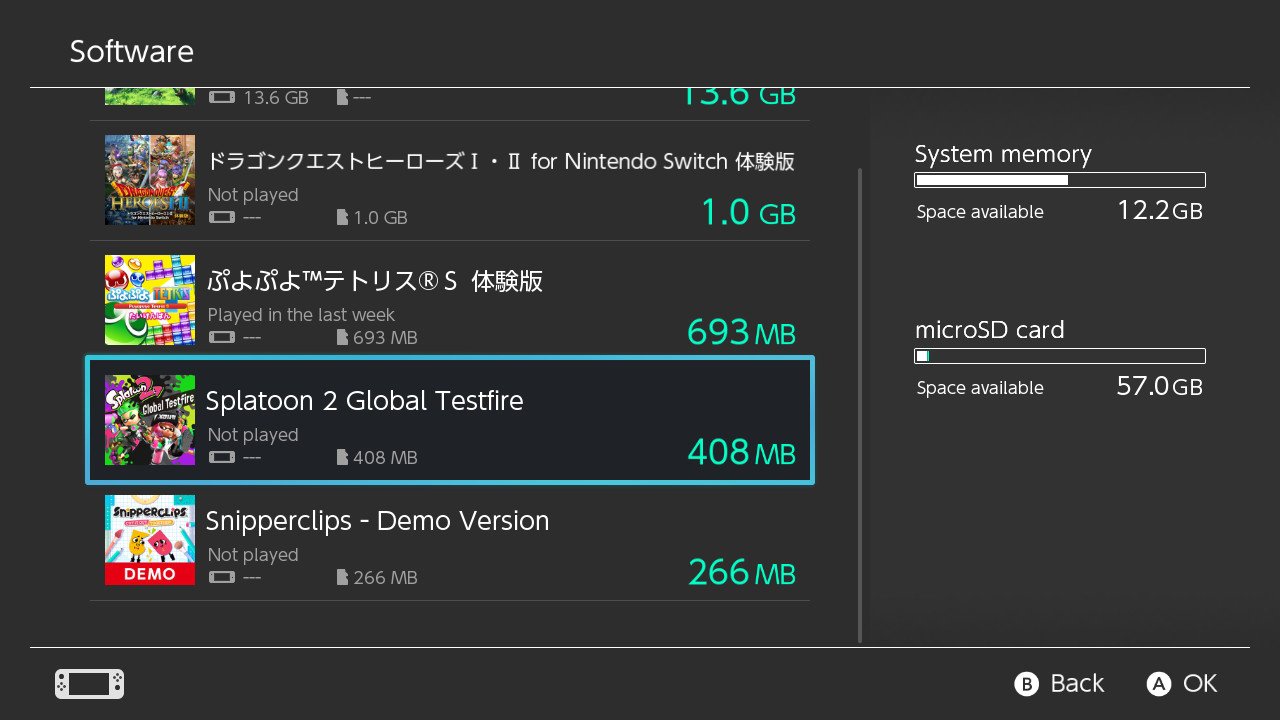This screenshot has height=720, width=1280.
Task: Click the Puyo Puyo Tetris S game icon
Action: pyautogui.click(x=150, y=300)
